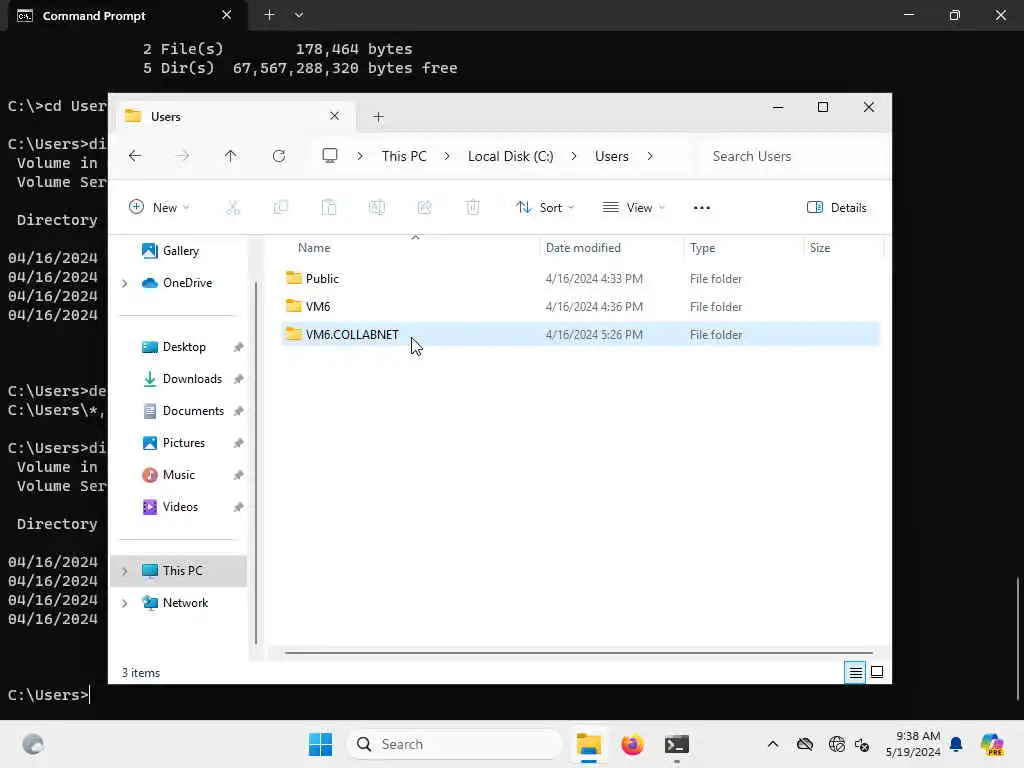Viewport: 1024px width, 768px height.
Task: Open the Sort dropdown menu
Action: [x=545, y=208]
